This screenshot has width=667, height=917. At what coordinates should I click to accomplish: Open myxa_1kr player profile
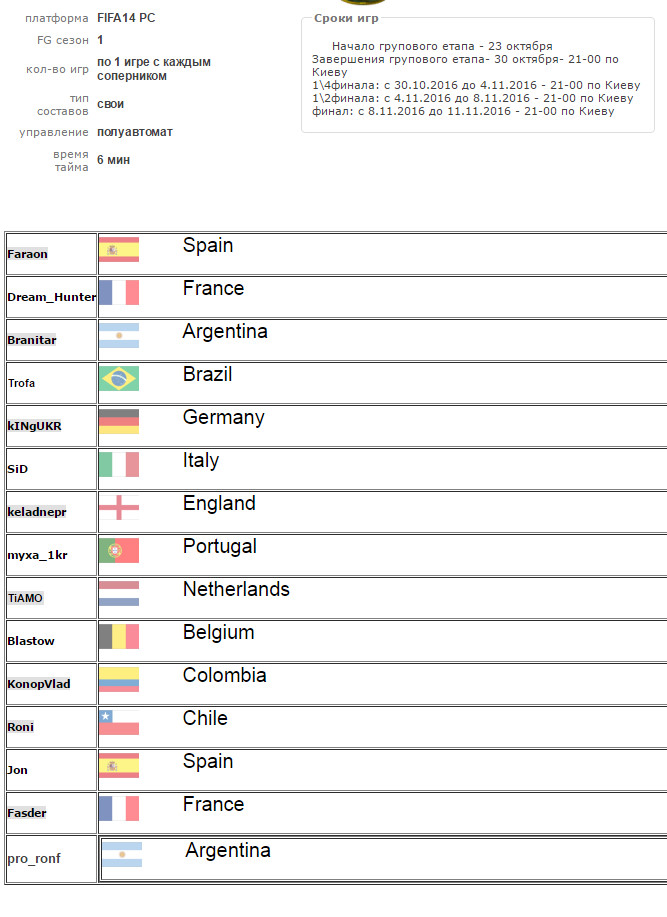pyautogui.click(x=37, y=555)
